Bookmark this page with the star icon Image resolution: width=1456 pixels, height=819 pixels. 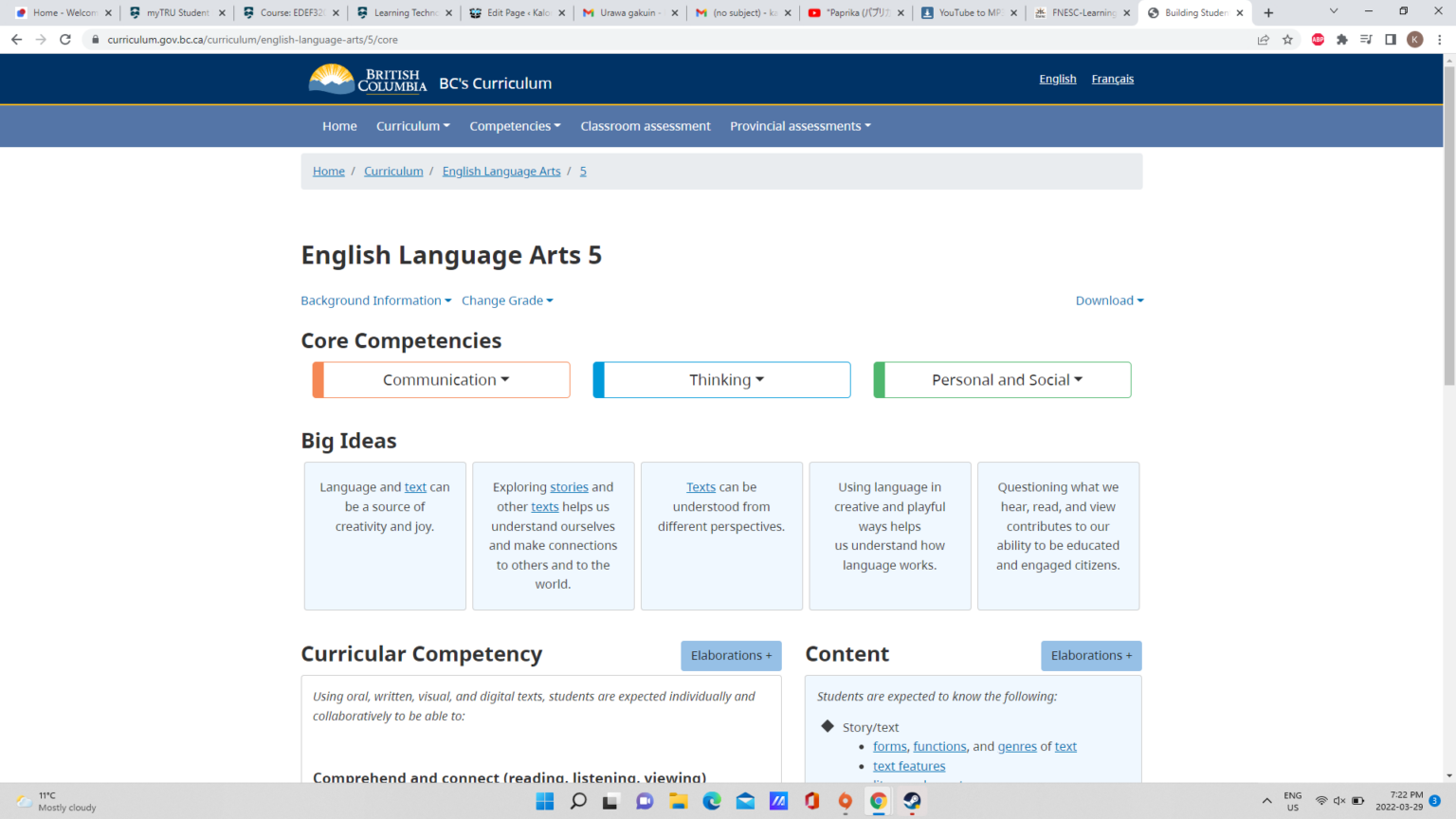(x=1286, y=39)
